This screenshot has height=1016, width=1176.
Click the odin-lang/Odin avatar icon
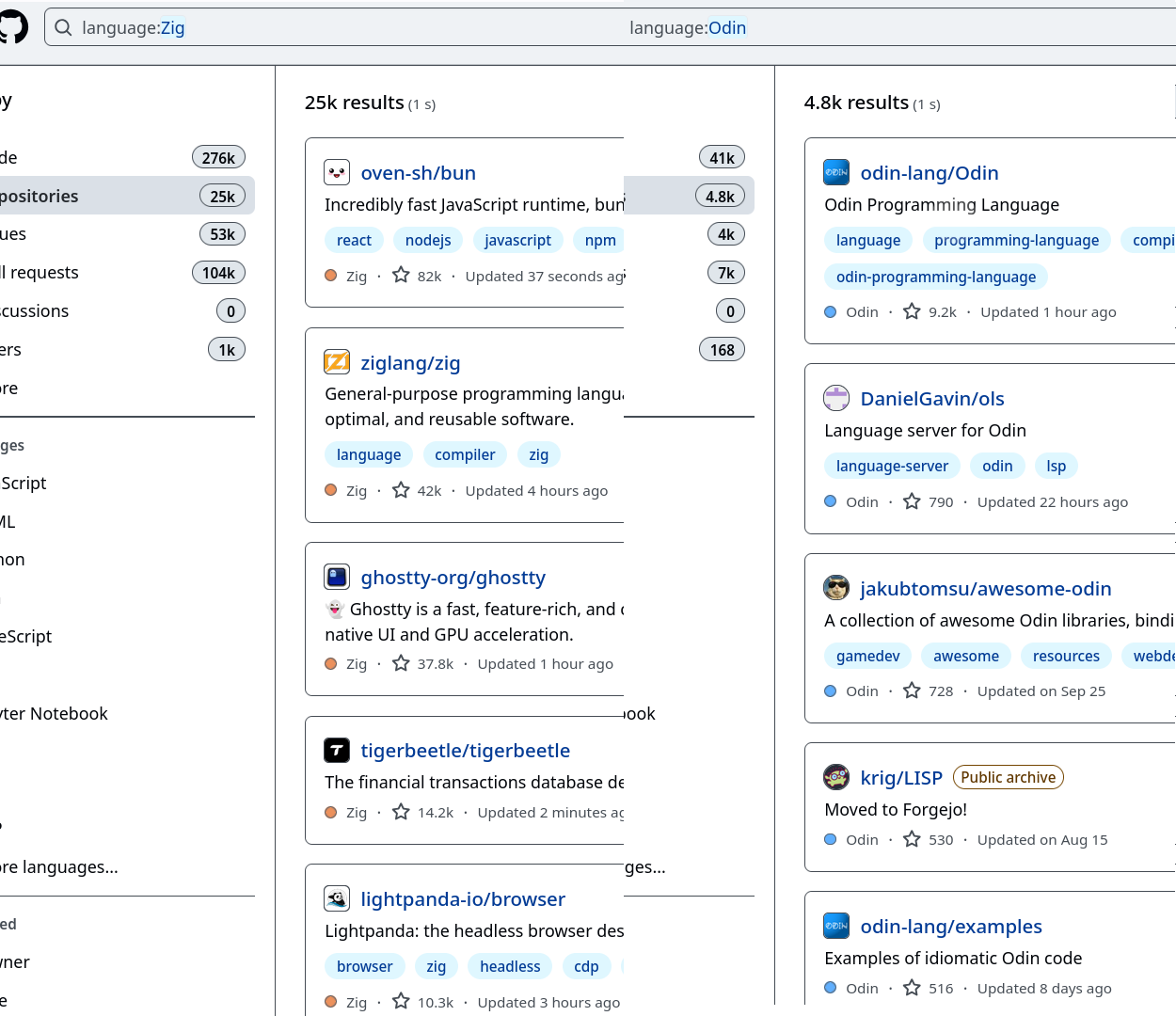coord(836,172)
